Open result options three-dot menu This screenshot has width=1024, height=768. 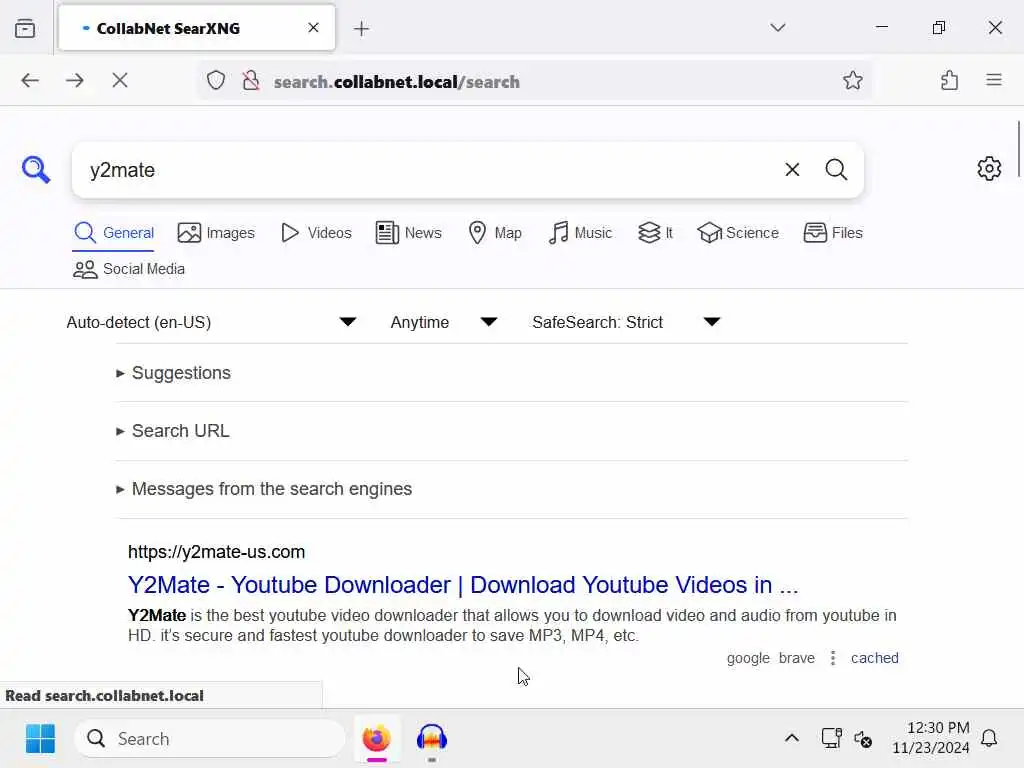point(833,658)
